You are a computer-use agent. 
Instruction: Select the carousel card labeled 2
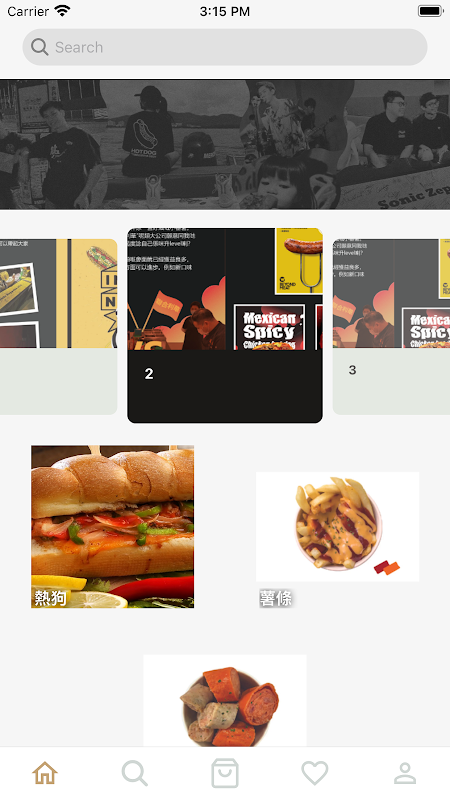225,326
